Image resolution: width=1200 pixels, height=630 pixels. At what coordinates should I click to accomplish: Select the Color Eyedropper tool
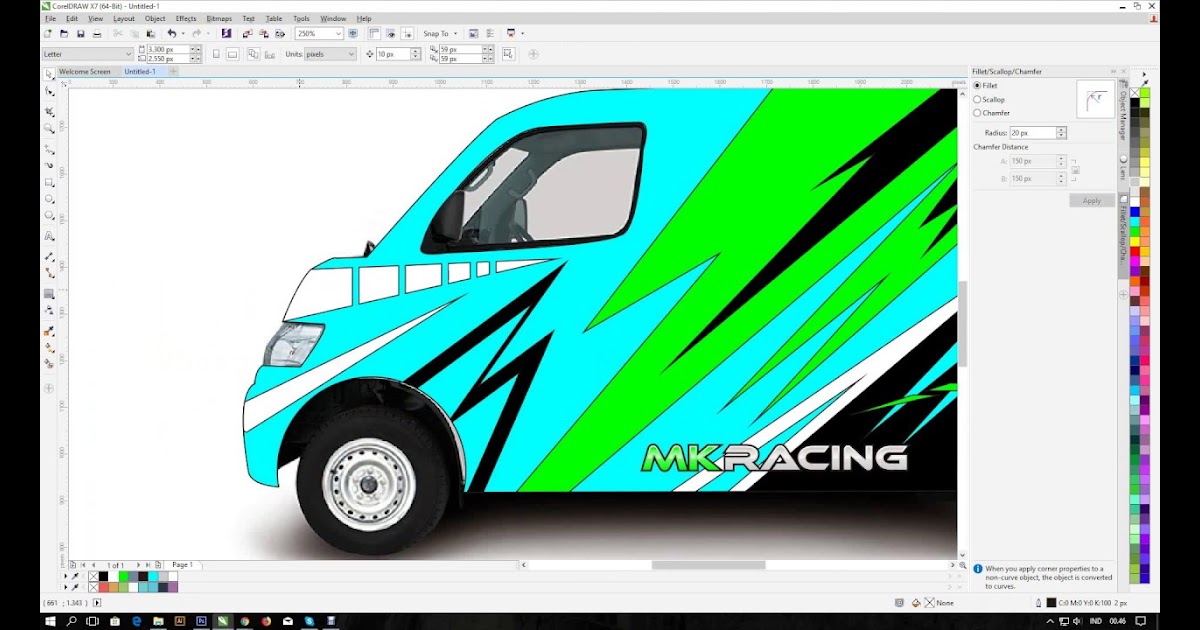click(49, 331)
